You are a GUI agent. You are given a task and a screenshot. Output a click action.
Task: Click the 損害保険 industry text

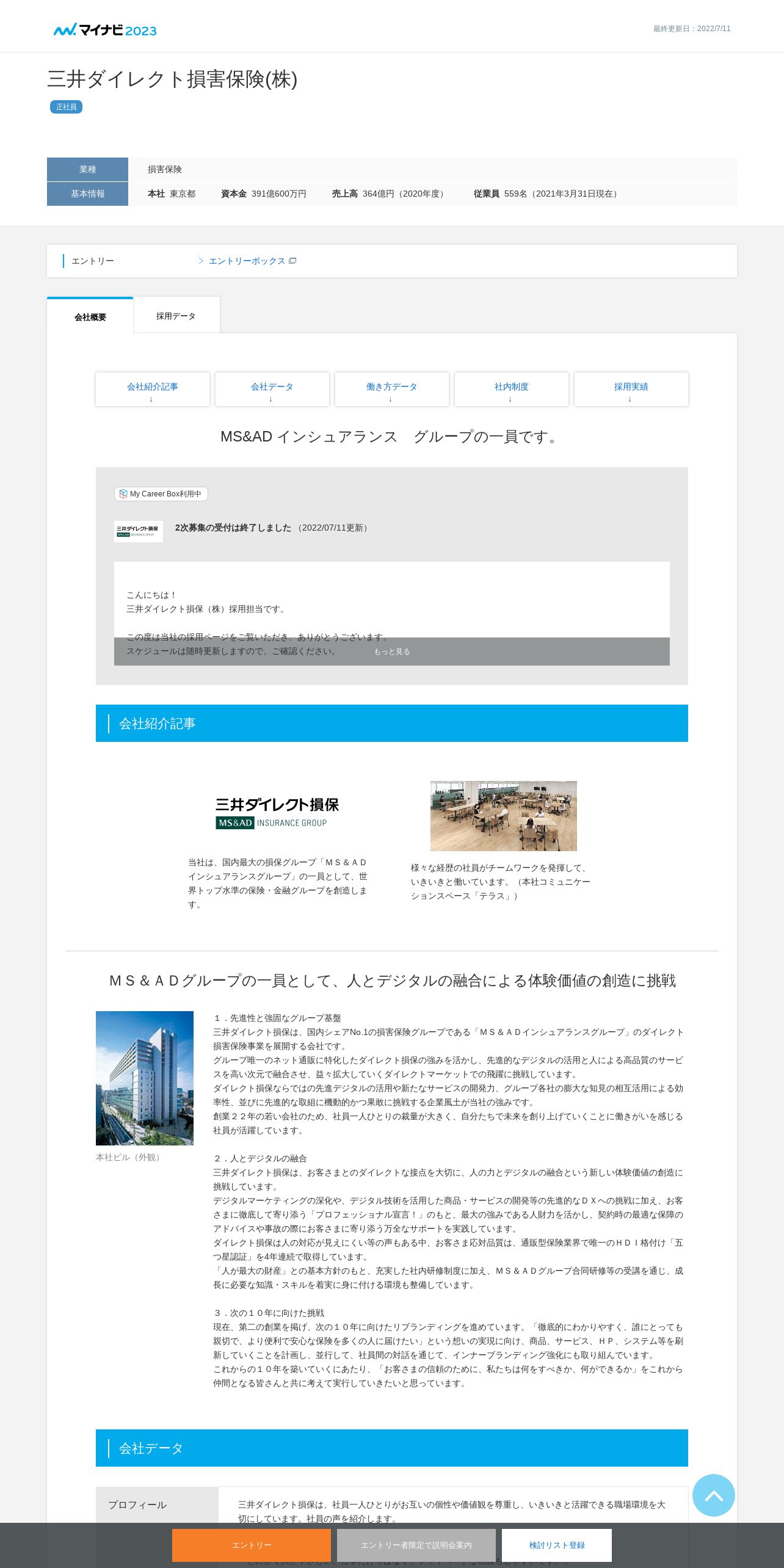(165, 169)
